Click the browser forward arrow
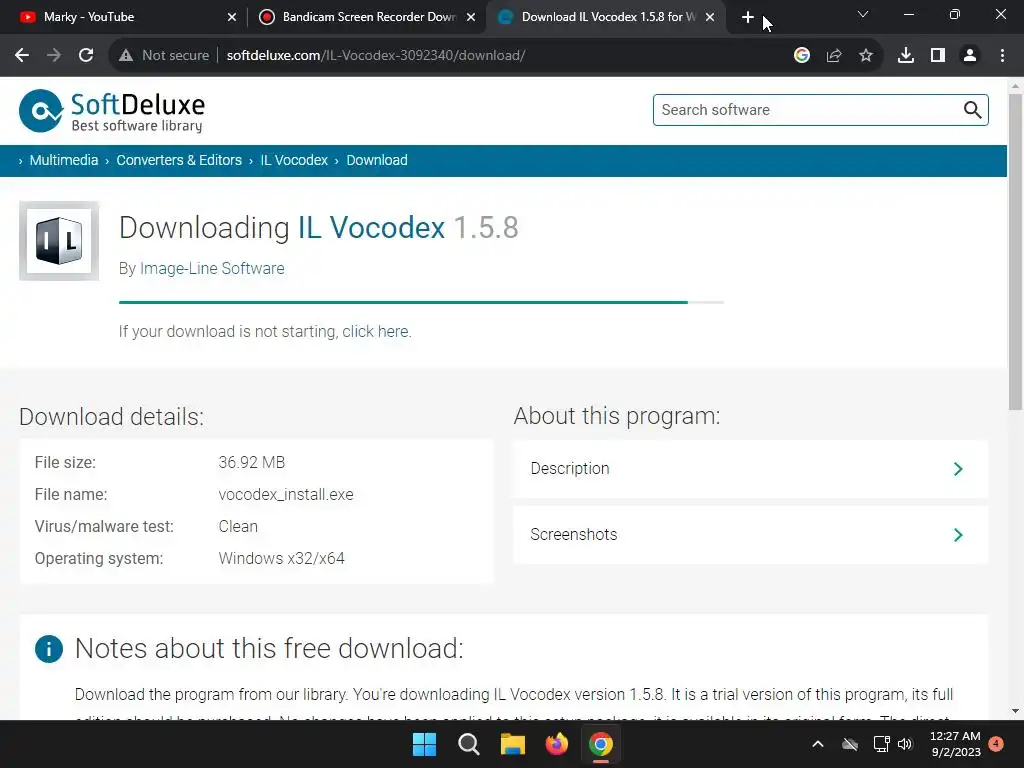This screenshot has height=768, width=1024. coord(54,56)
